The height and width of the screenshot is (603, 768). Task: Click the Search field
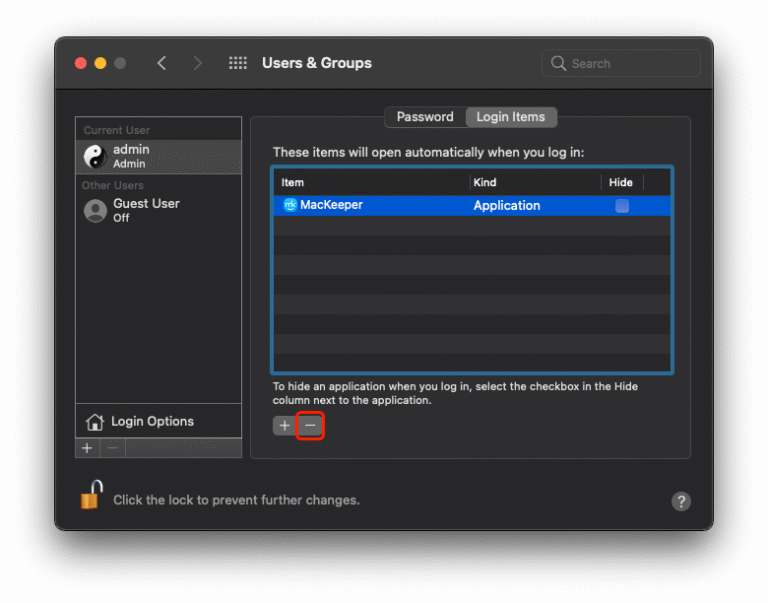coord(628,63)
